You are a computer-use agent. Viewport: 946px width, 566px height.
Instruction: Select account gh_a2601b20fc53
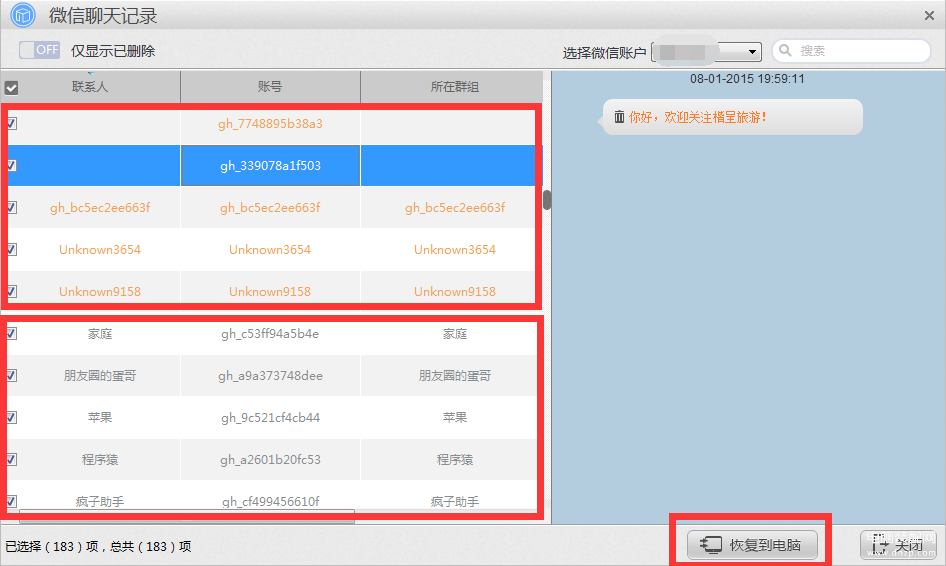[x=270, y=459]
